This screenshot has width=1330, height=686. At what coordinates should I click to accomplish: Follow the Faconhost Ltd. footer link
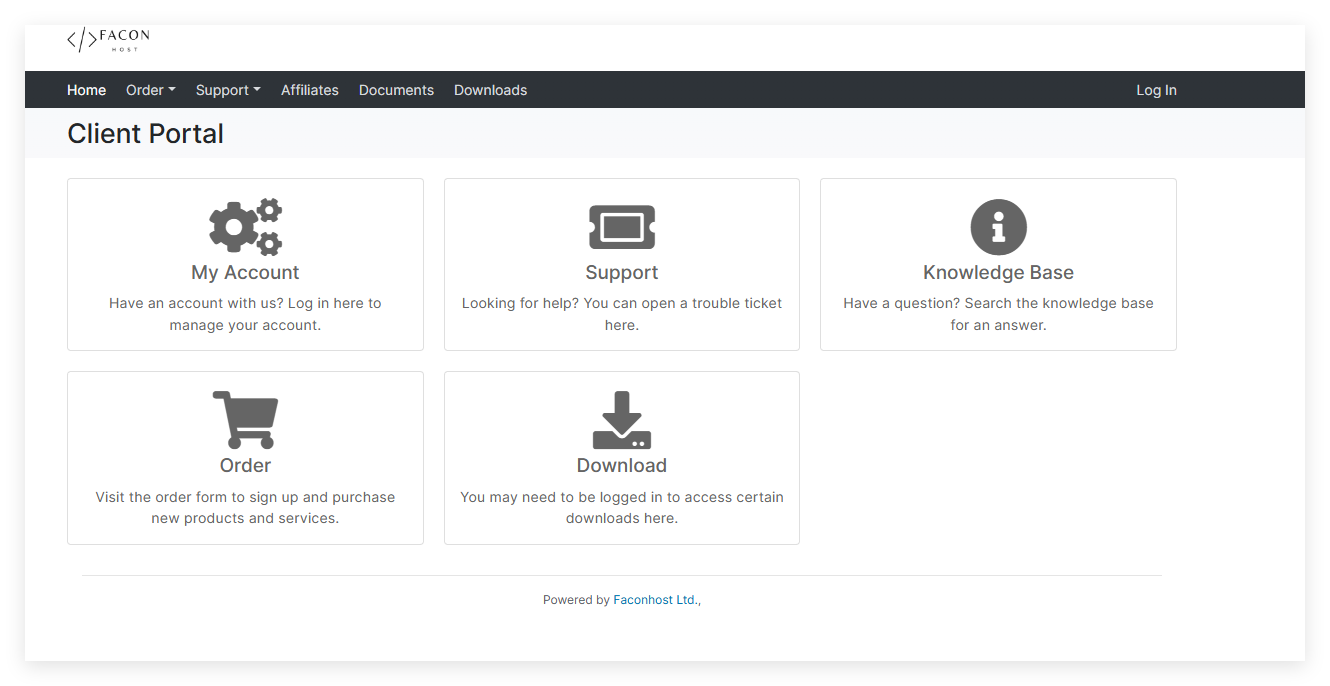coord(657,600)
